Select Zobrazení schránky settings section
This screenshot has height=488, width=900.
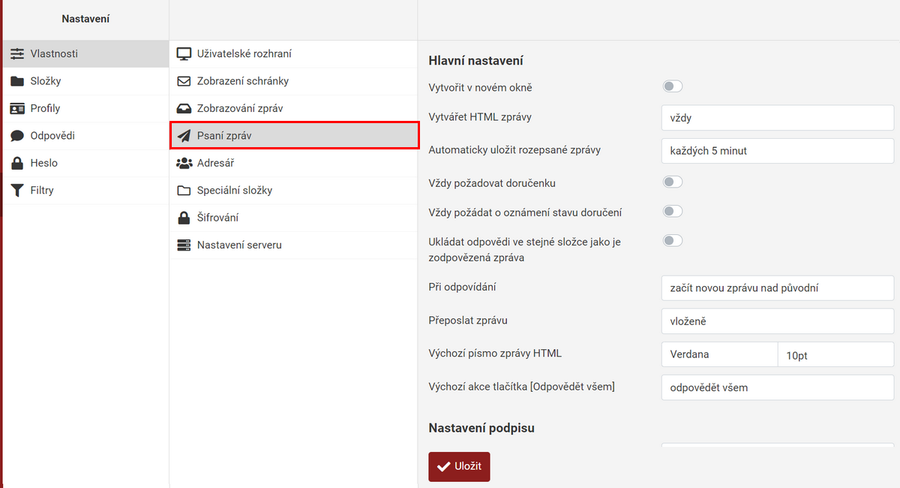tap(242, 81)
